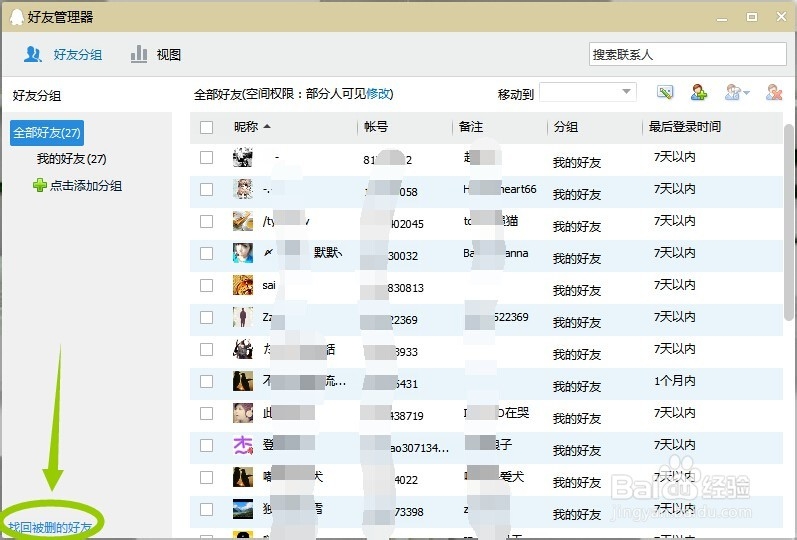Click the 1个月内 login time cell
Image resolution: width=797 pixels, height=540 pixels.
(x=675, y=381)
